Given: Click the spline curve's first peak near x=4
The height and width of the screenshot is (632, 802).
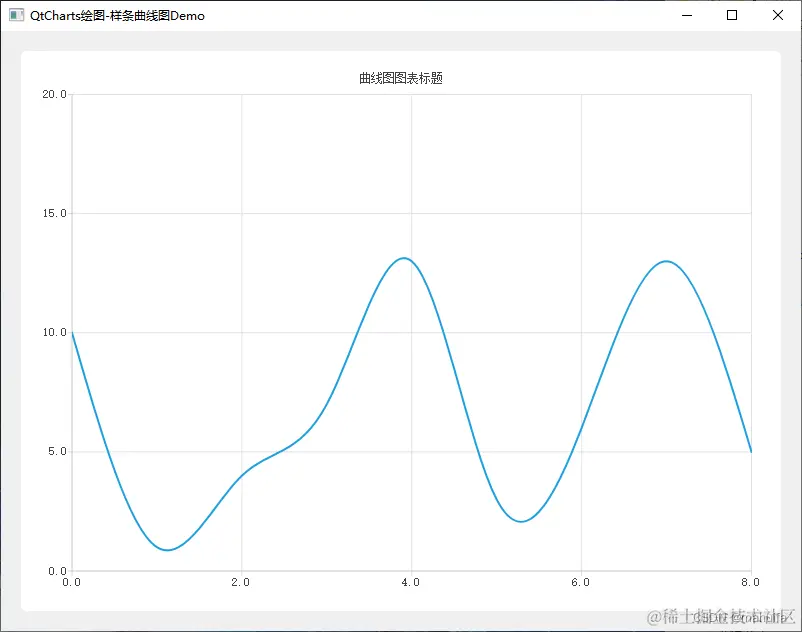Looking at the screenshot, I should [x=404, y=258].
